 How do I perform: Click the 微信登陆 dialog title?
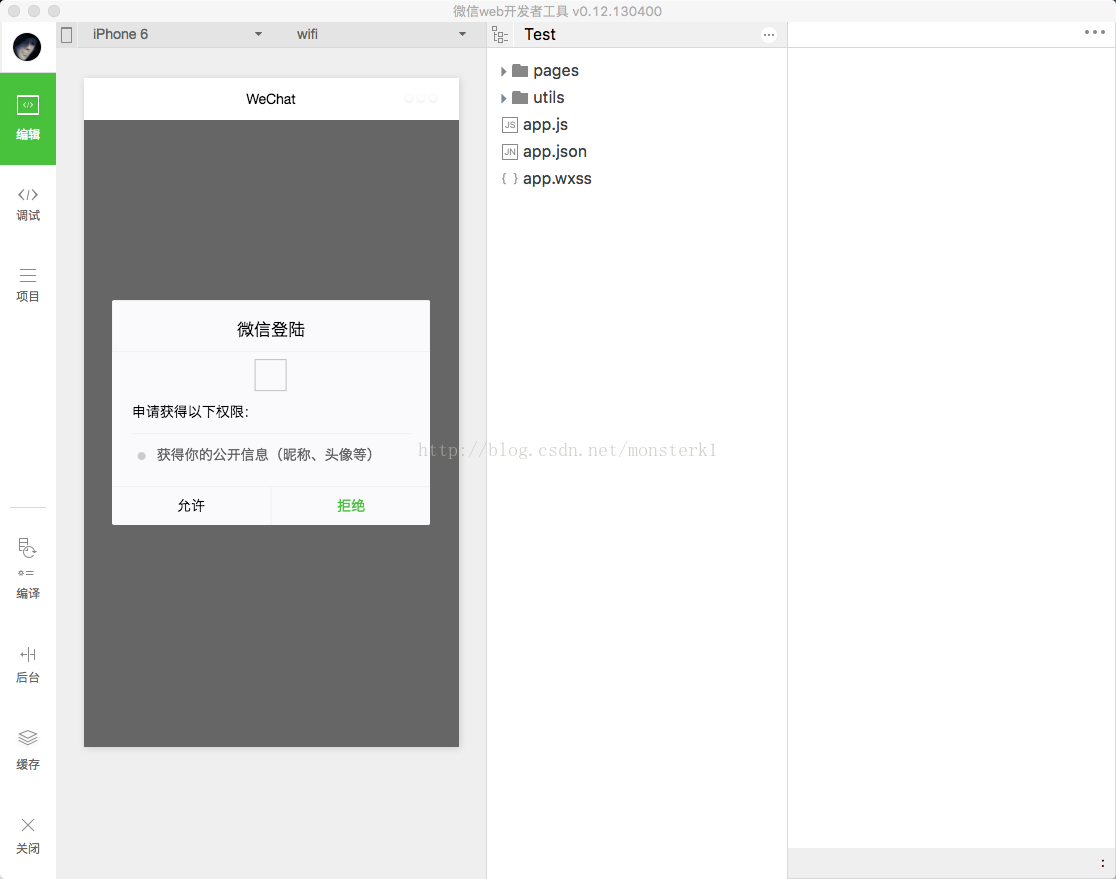pos(270,330)
